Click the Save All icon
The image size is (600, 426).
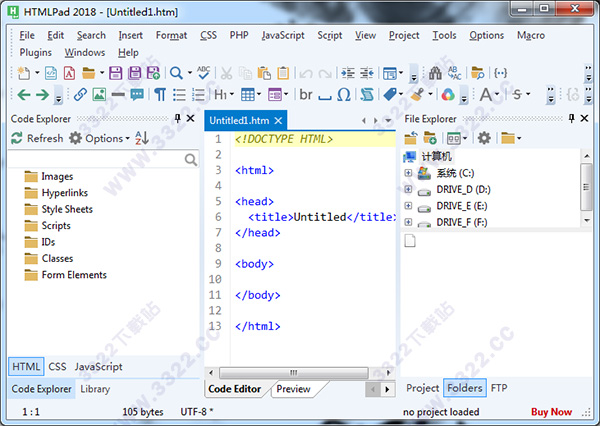coord(134,73)
